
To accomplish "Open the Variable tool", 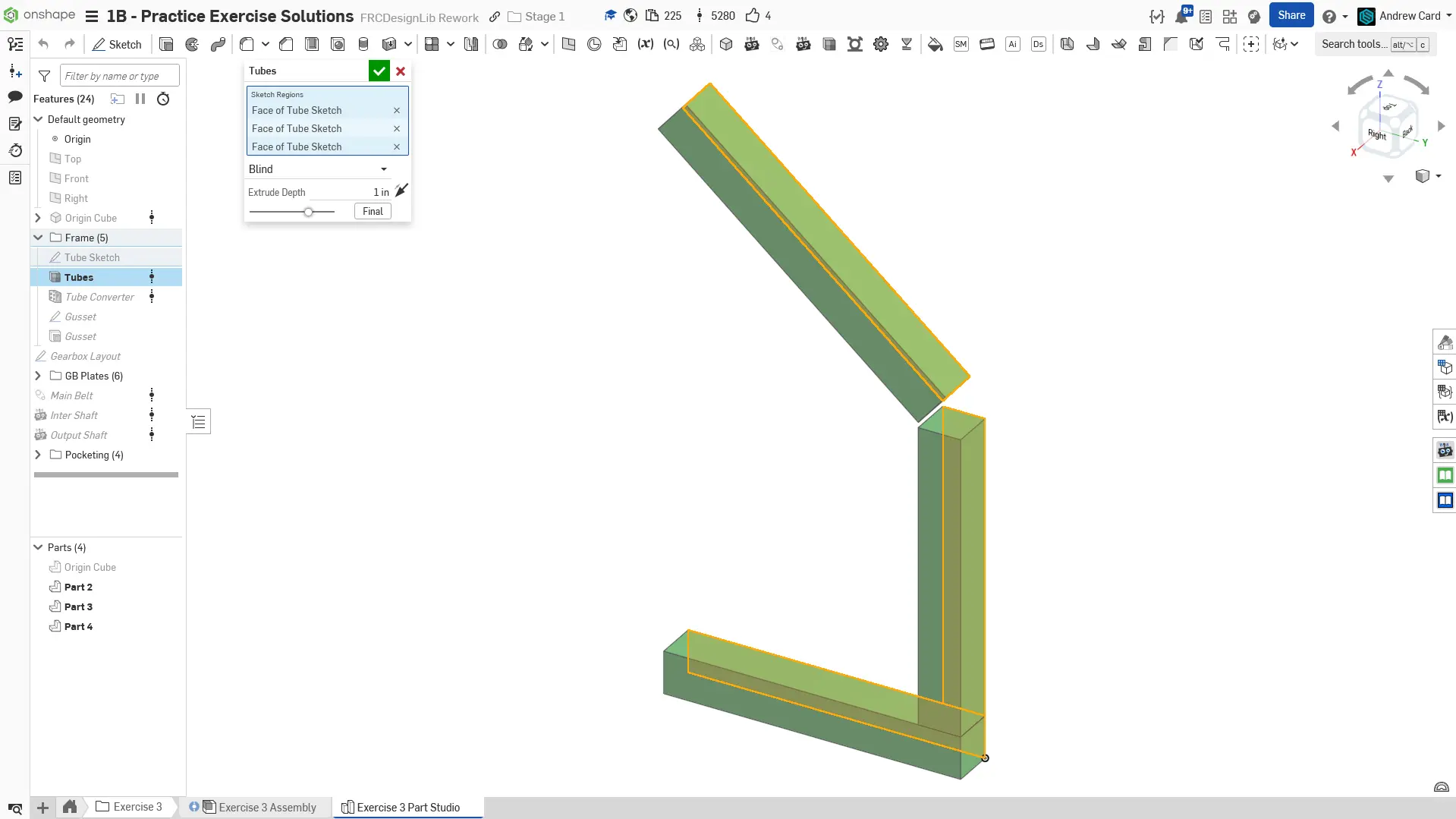I will pyautogui.click(x=645, y=44).
